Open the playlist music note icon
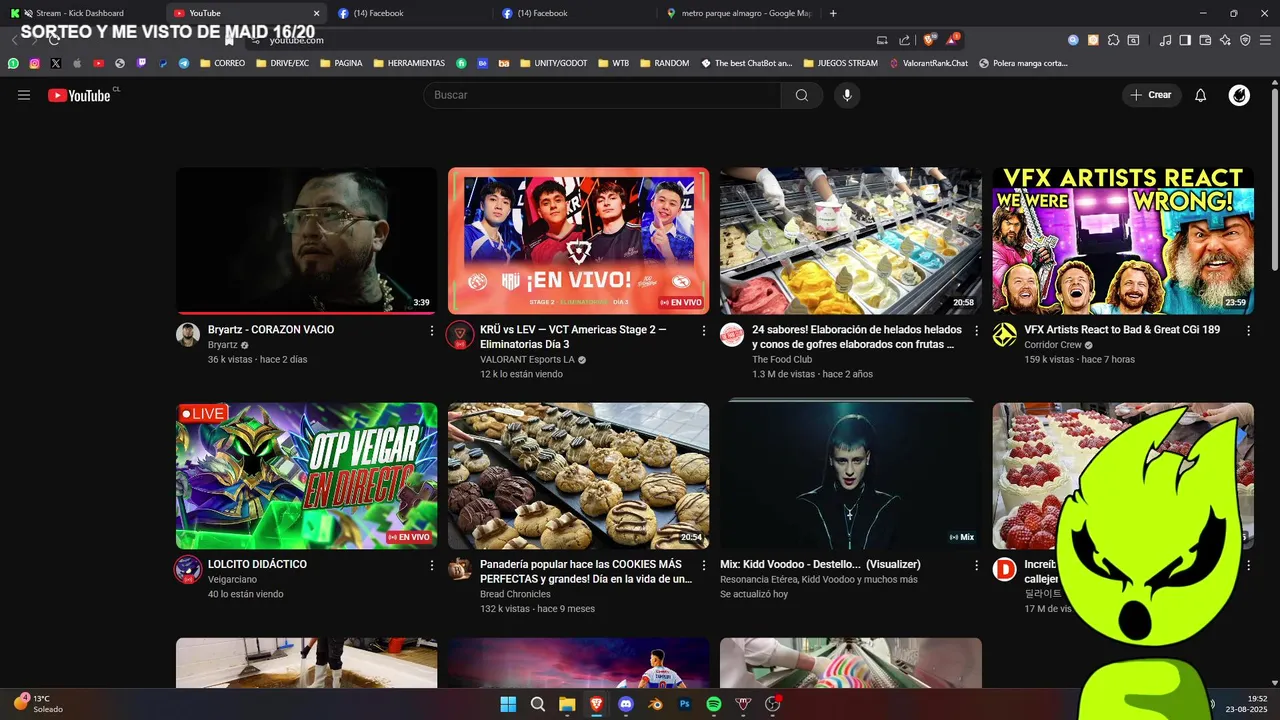 1165,40
